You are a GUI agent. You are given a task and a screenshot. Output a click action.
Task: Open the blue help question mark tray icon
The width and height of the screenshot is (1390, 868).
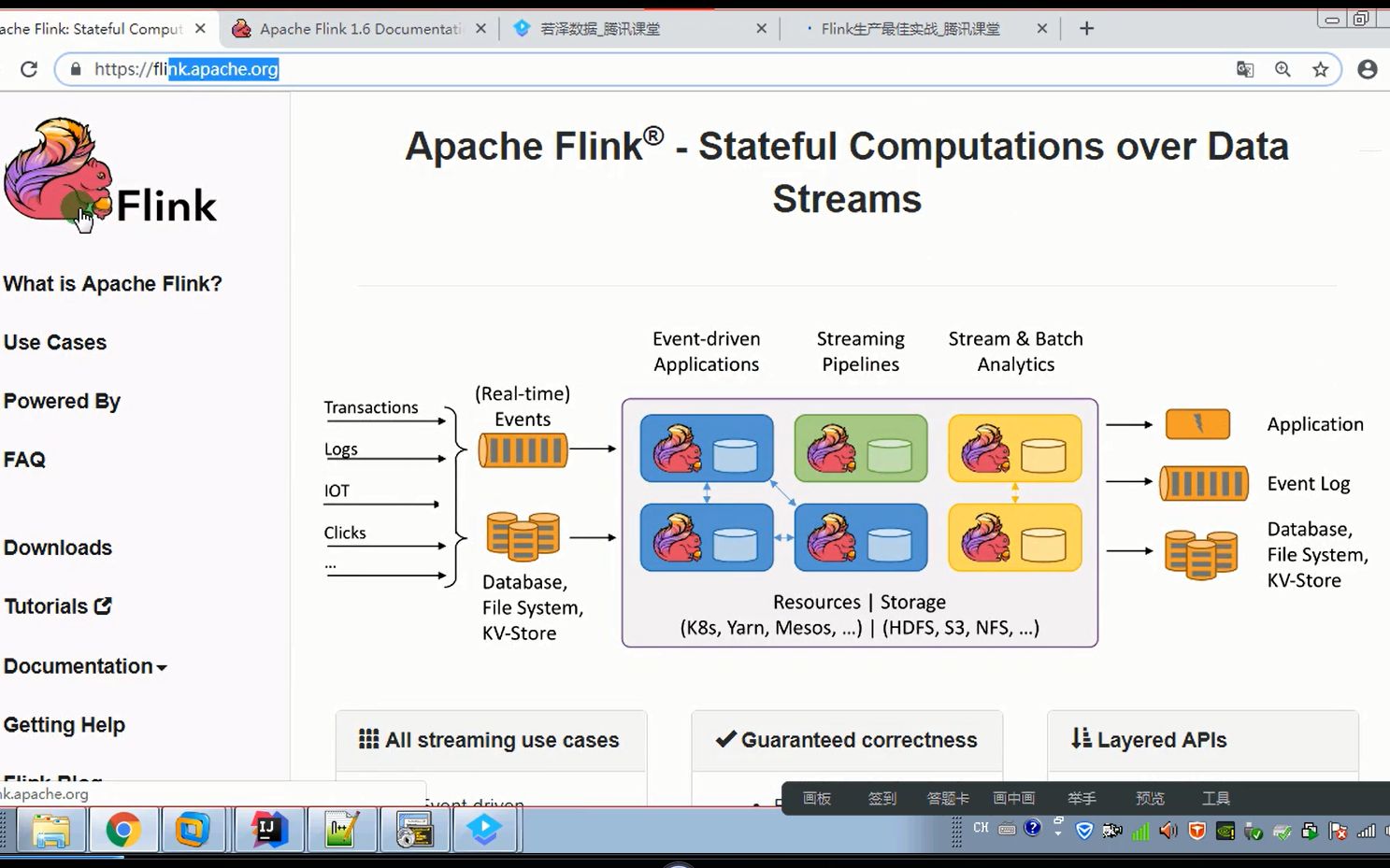click(1032, 828)
